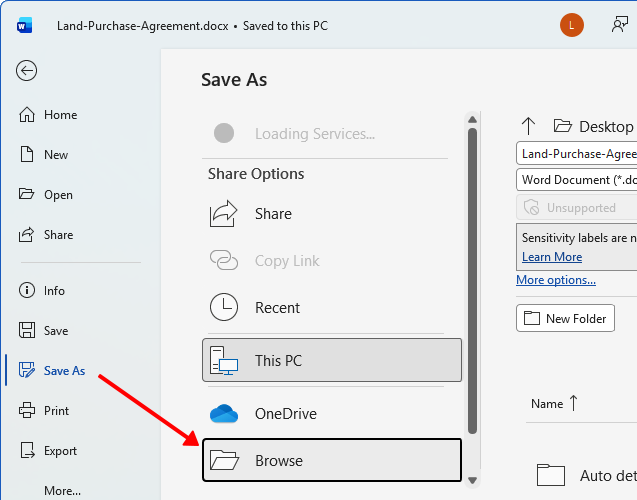
Task: Click the New blank page icon
Action: pyautogui.click(x=27, y=154)
